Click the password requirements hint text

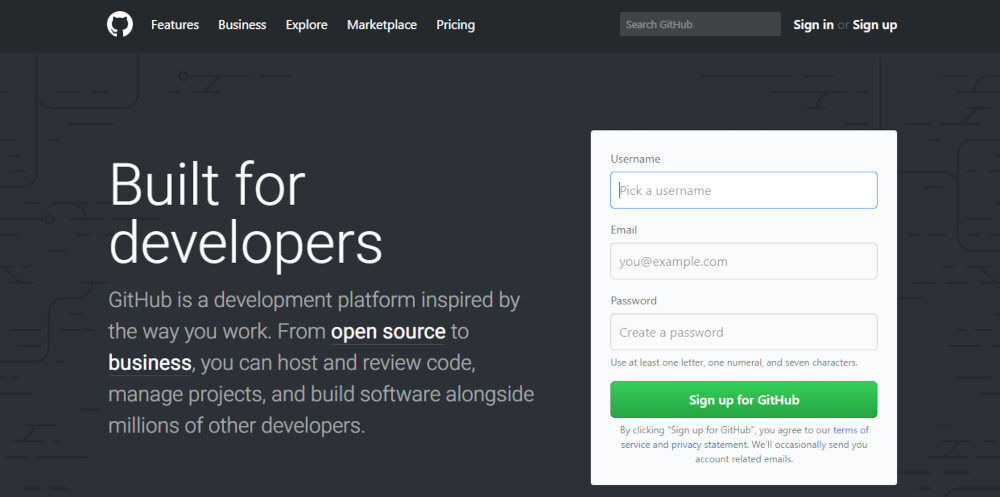pyautogui.click(x=734, y=362)
